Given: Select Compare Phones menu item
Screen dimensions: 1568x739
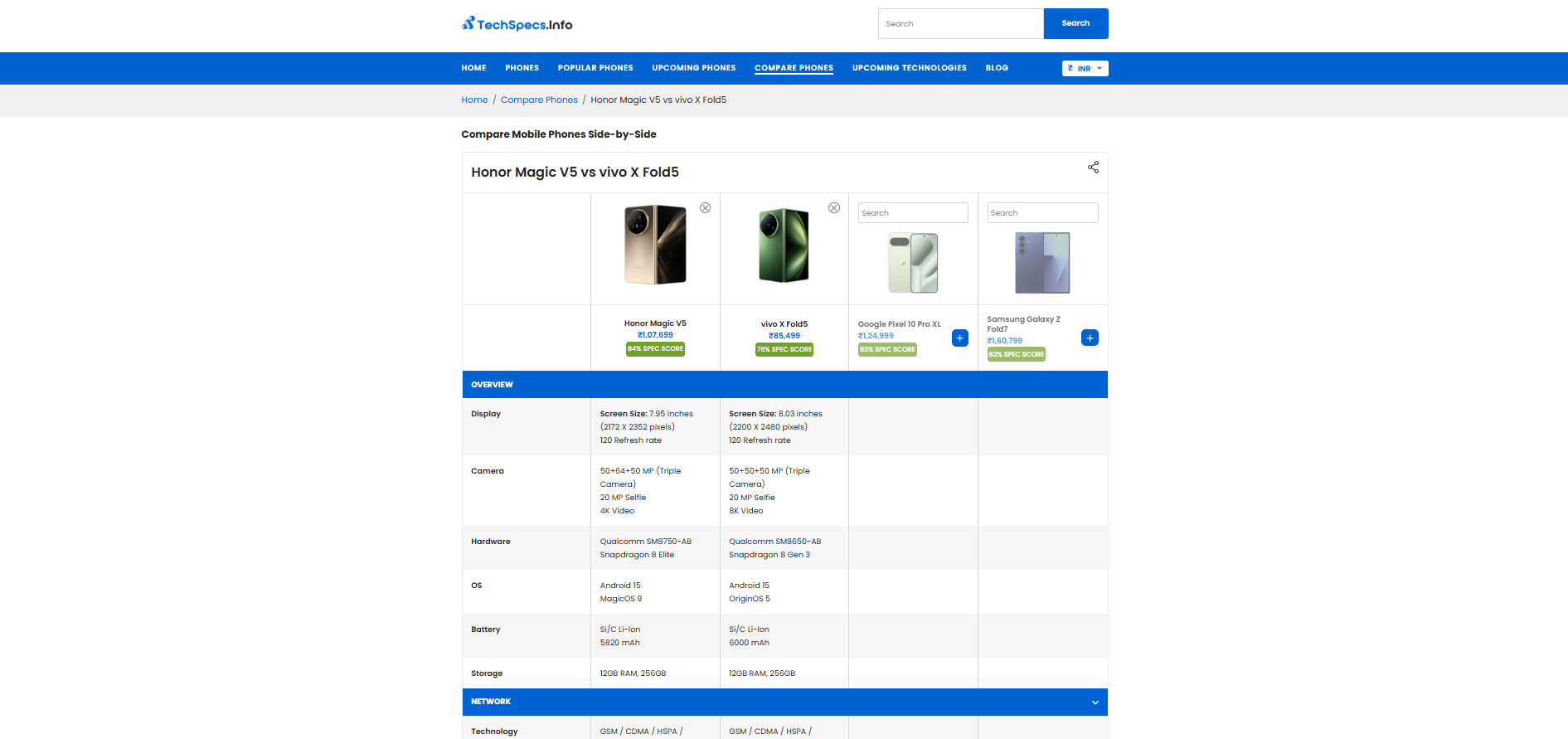Looking at the screenshot, I should pos(794,68).
